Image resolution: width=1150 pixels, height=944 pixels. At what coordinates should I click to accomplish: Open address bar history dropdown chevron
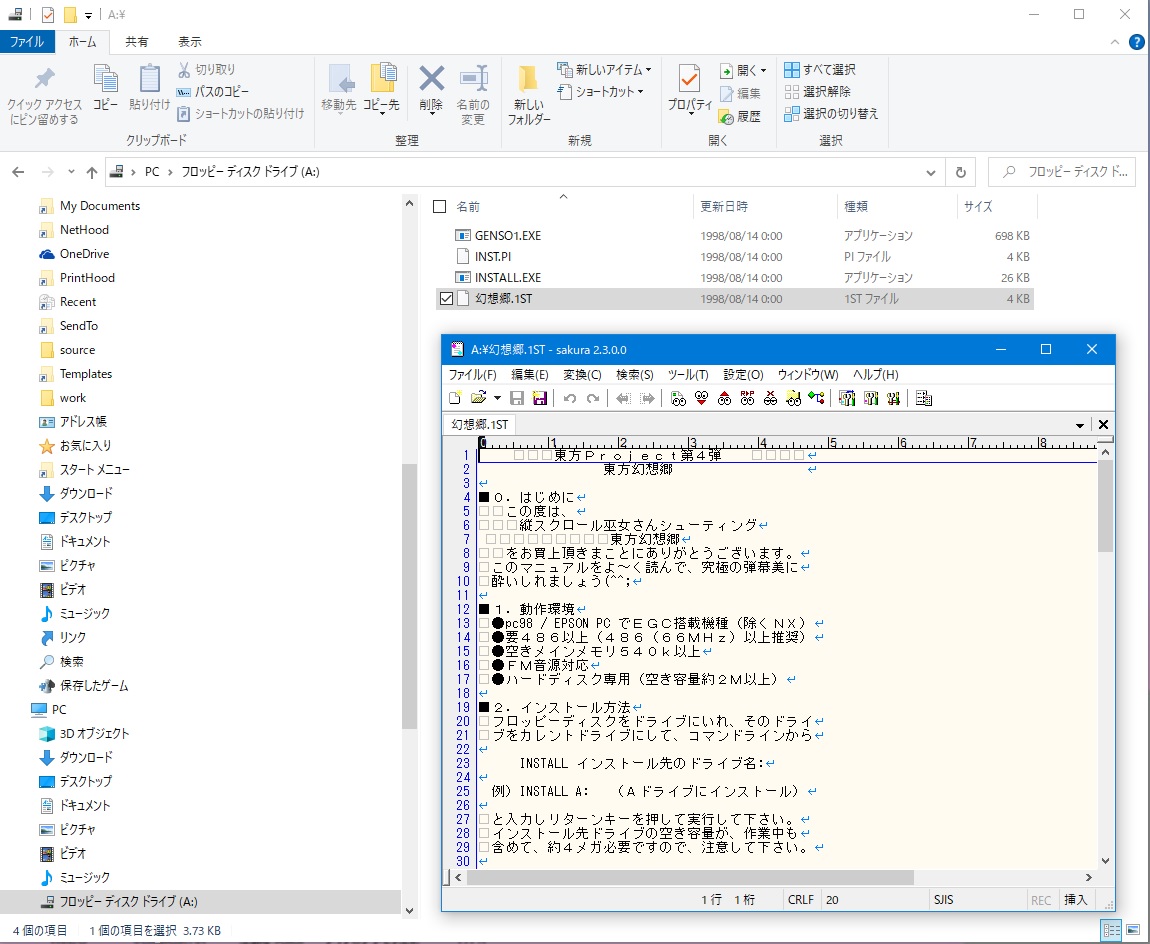tap(930, 172)
